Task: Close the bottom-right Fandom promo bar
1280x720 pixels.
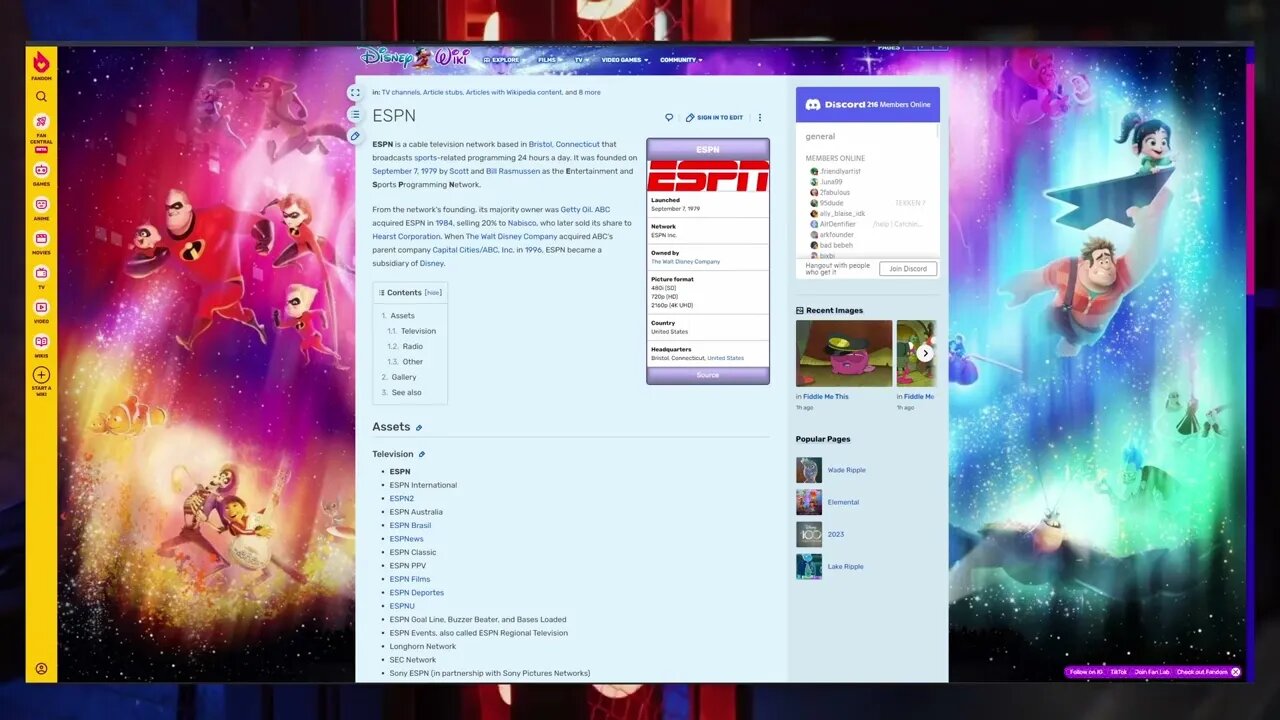Action: pyautogui.click(x=1236, y=672)
